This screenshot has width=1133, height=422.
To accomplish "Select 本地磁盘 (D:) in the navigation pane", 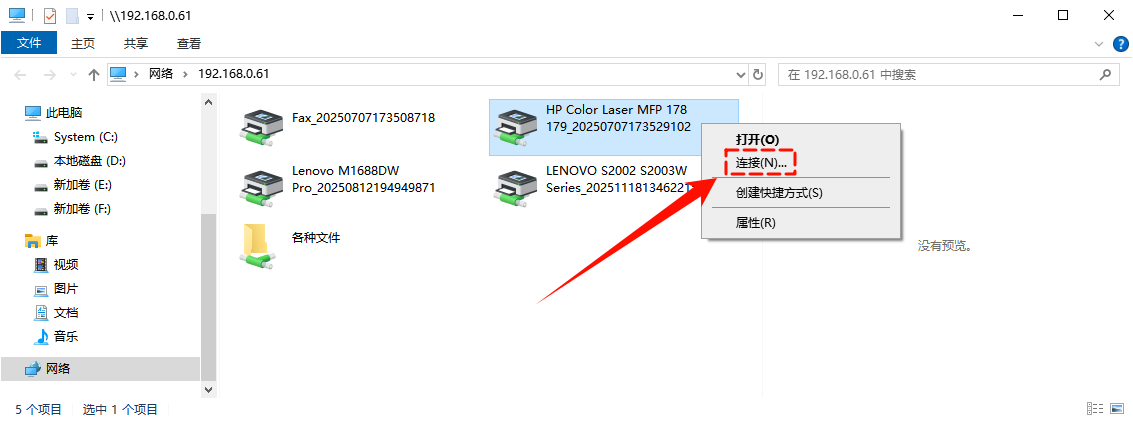I will (80, 161).
